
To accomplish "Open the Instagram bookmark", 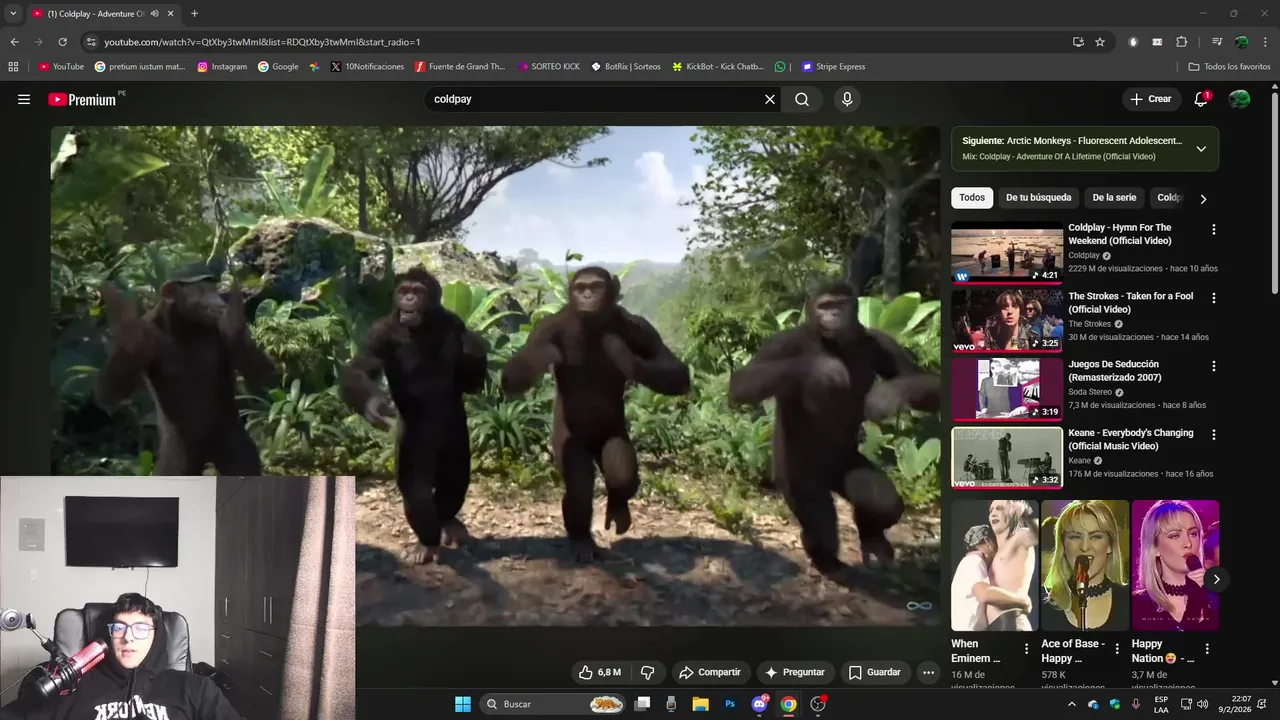I will click(x=222, y=67).
